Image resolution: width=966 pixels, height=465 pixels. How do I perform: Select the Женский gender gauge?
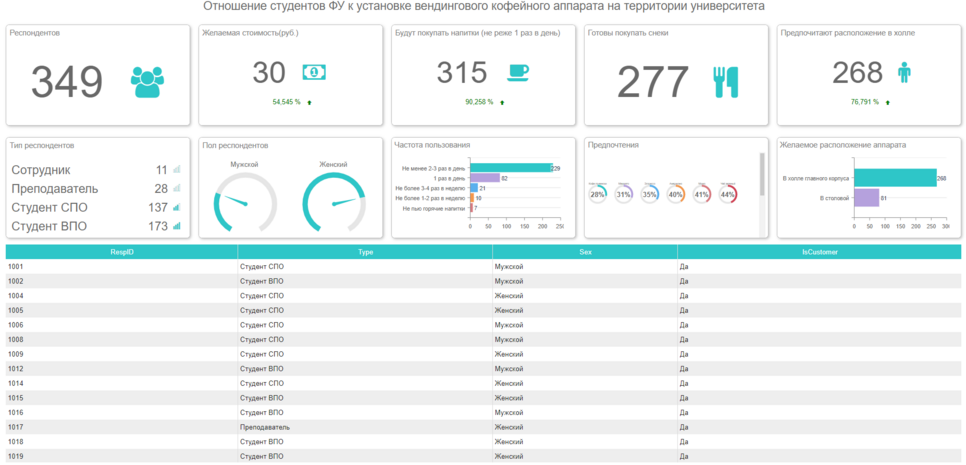pyautogui.click(x=333, y=201)
